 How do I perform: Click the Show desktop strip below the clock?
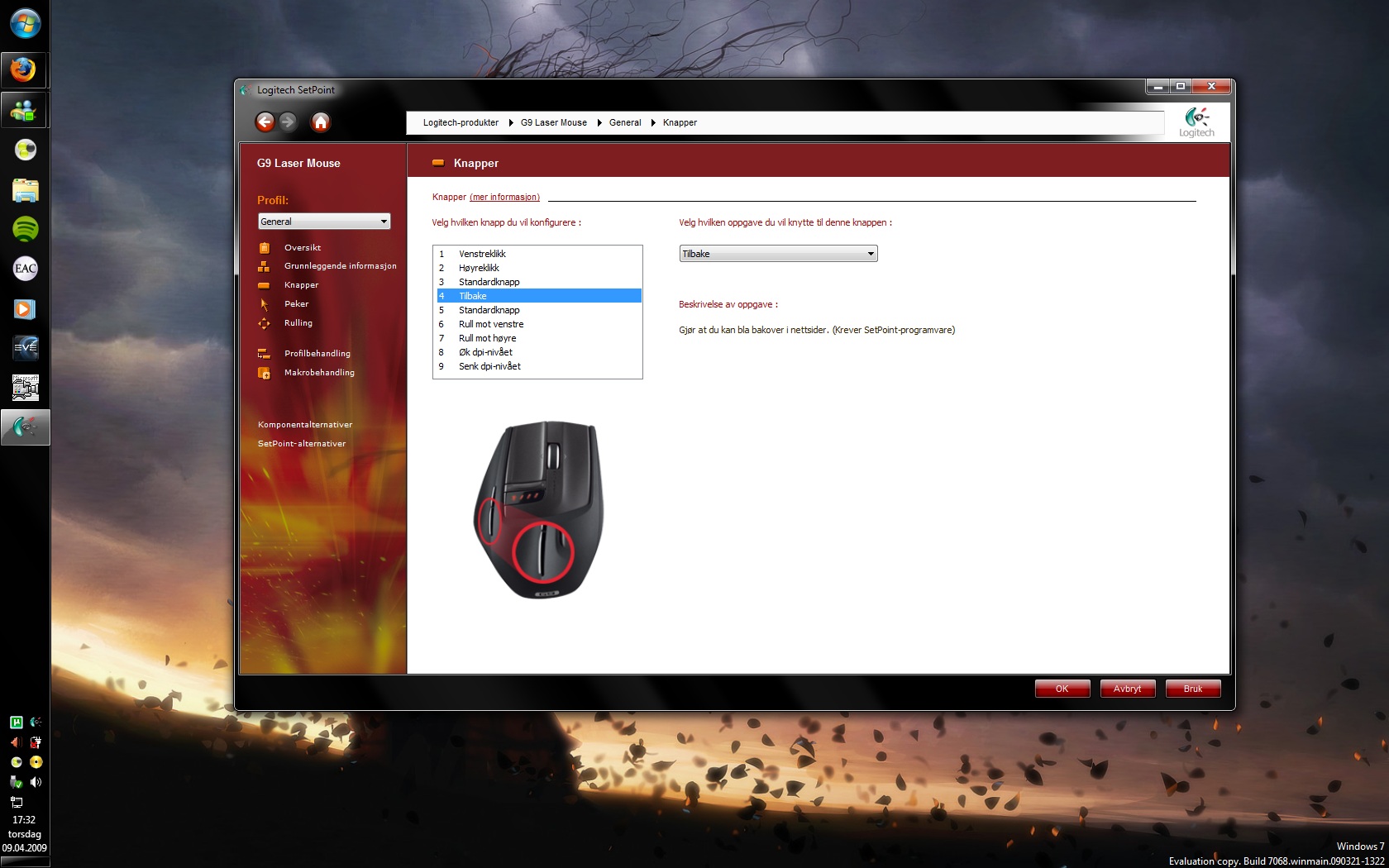tap(25, 862)
